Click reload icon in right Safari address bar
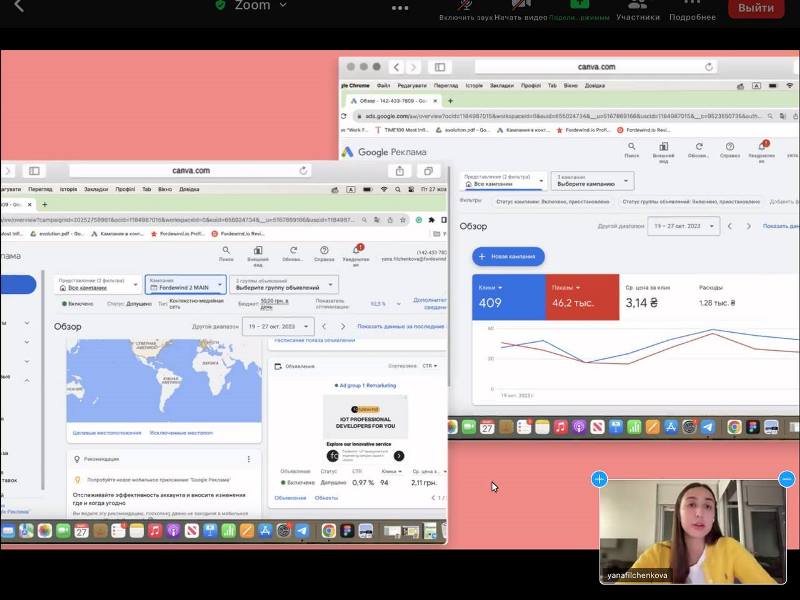 point(708,67)
